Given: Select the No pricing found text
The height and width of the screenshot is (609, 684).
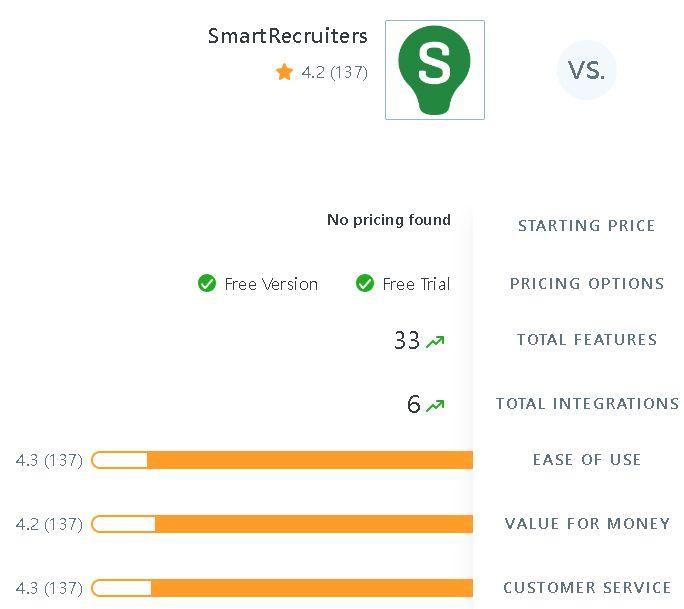Looking at the screenshot, I should (x=389, y=219).
